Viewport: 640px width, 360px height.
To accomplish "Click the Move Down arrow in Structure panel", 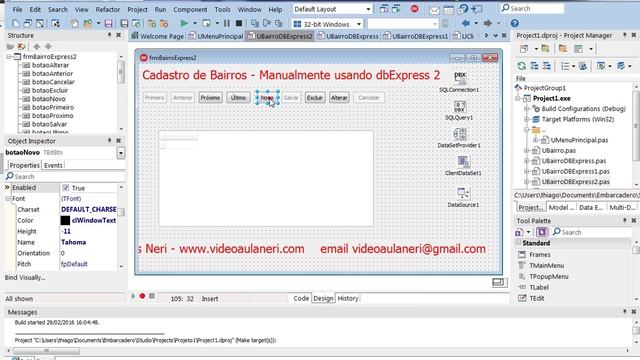I will point(48,47).
